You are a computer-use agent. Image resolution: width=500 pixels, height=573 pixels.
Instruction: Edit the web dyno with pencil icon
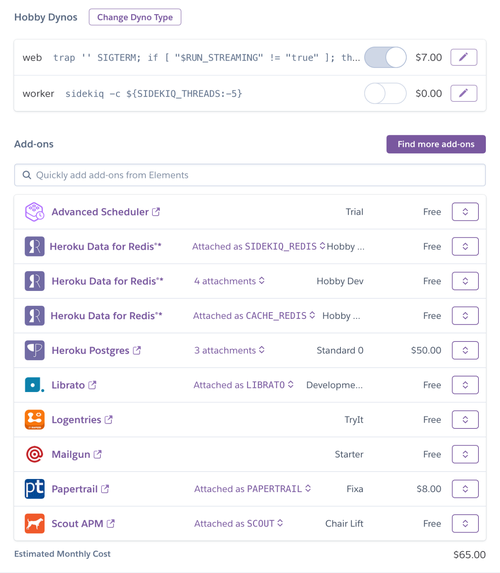tap(463, 57)
